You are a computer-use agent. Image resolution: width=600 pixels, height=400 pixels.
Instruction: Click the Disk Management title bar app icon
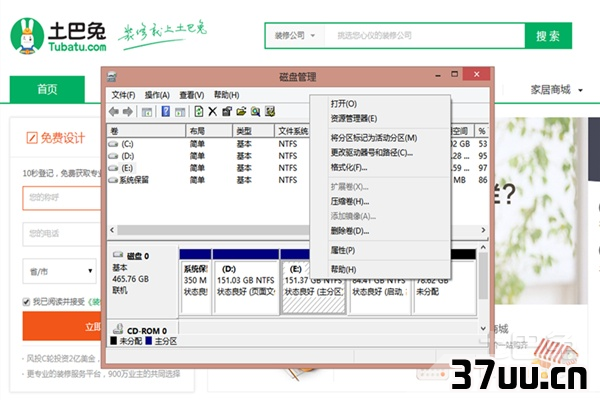tap(112, 77)
